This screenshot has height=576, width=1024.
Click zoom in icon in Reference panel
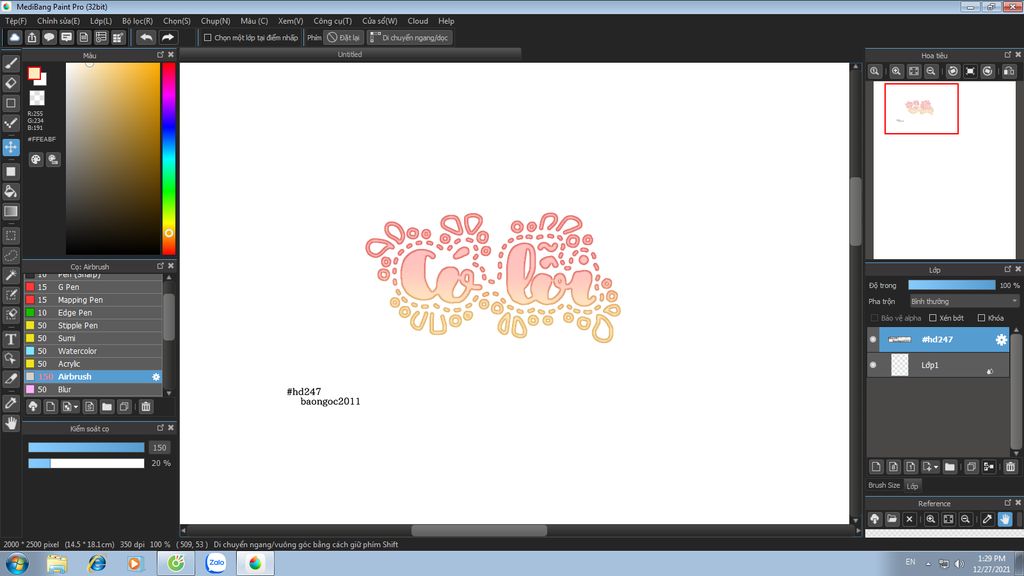click(931, 519)
